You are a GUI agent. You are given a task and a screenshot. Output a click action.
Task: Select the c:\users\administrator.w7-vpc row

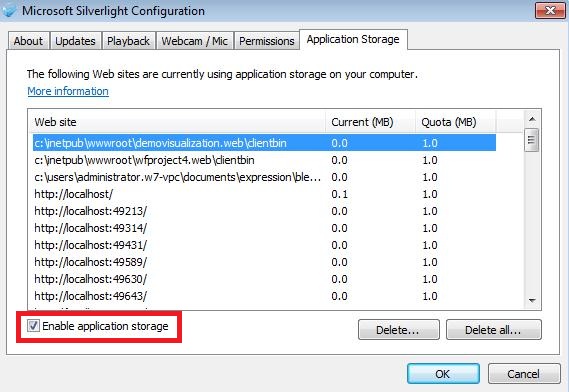[264, 177]
